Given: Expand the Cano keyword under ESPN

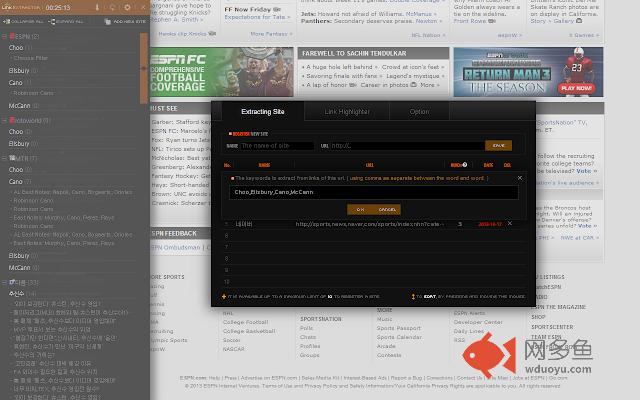Looking at the screenshot, I should click(15, 83).
